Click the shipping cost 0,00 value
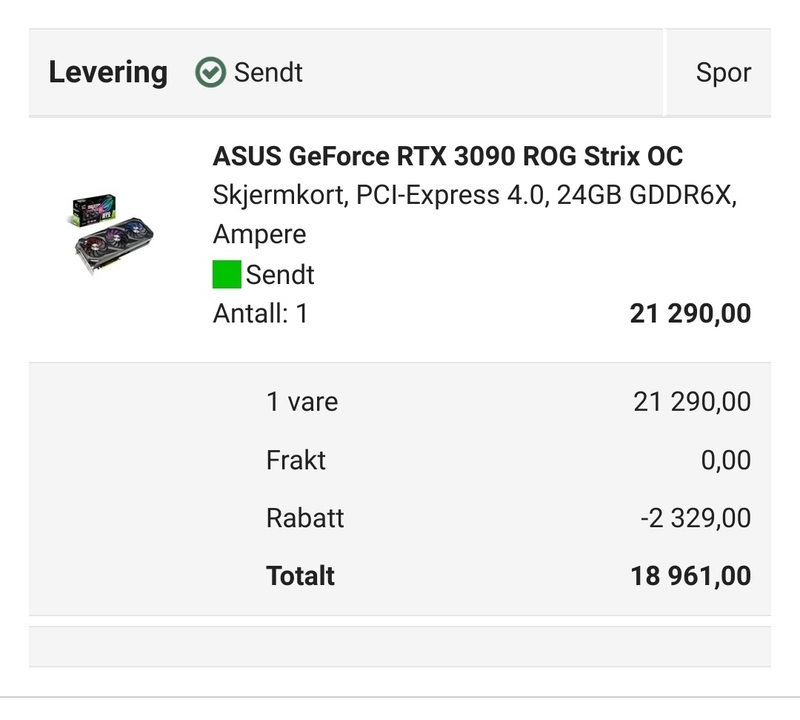The height and width of the screenshot is (720, 800). (x=725, y=460)
